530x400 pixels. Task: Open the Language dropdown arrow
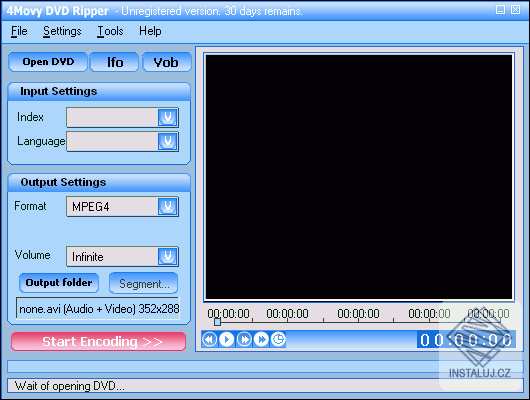(168, 141)
